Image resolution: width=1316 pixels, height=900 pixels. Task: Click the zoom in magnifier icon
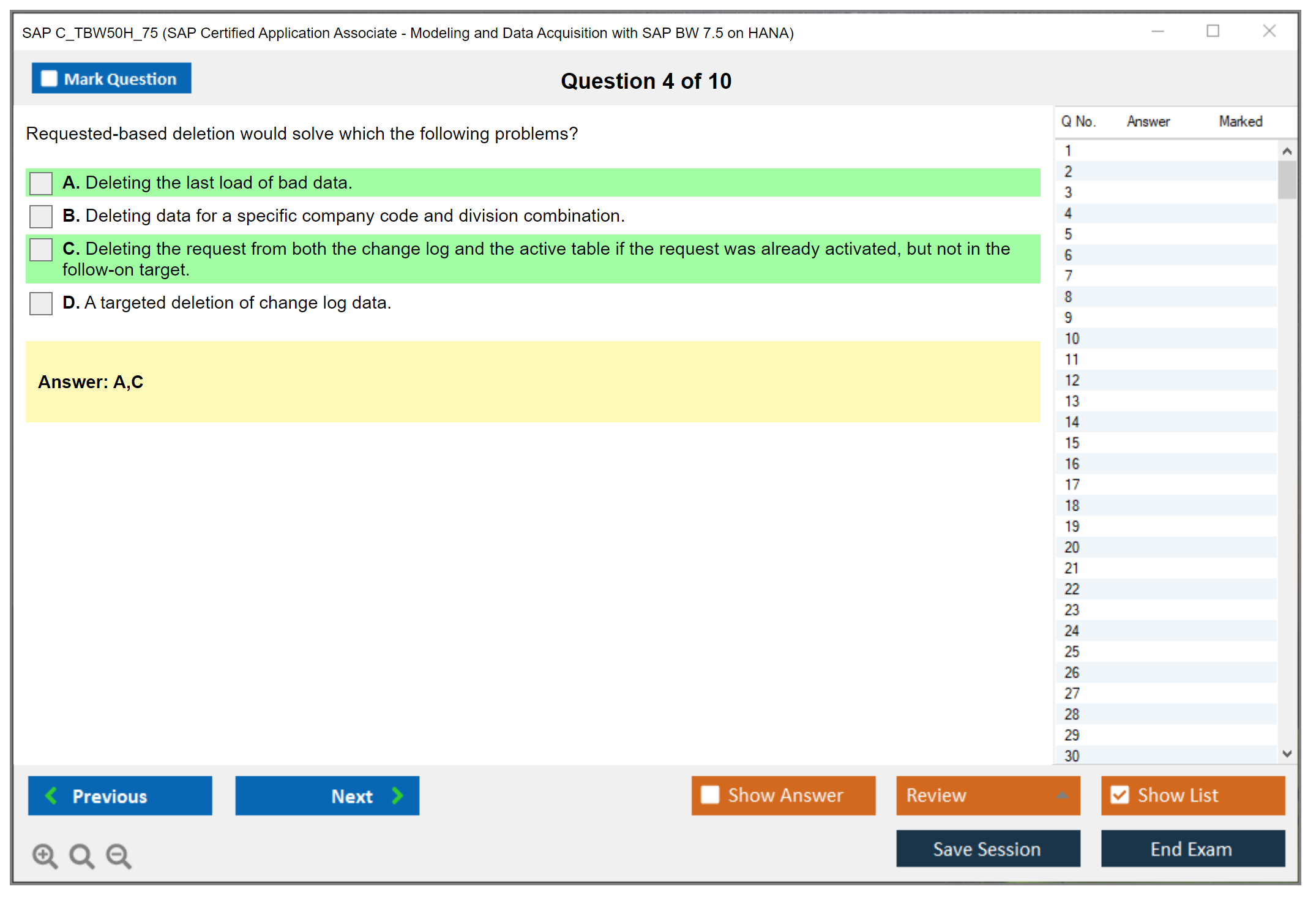point(45,855)
